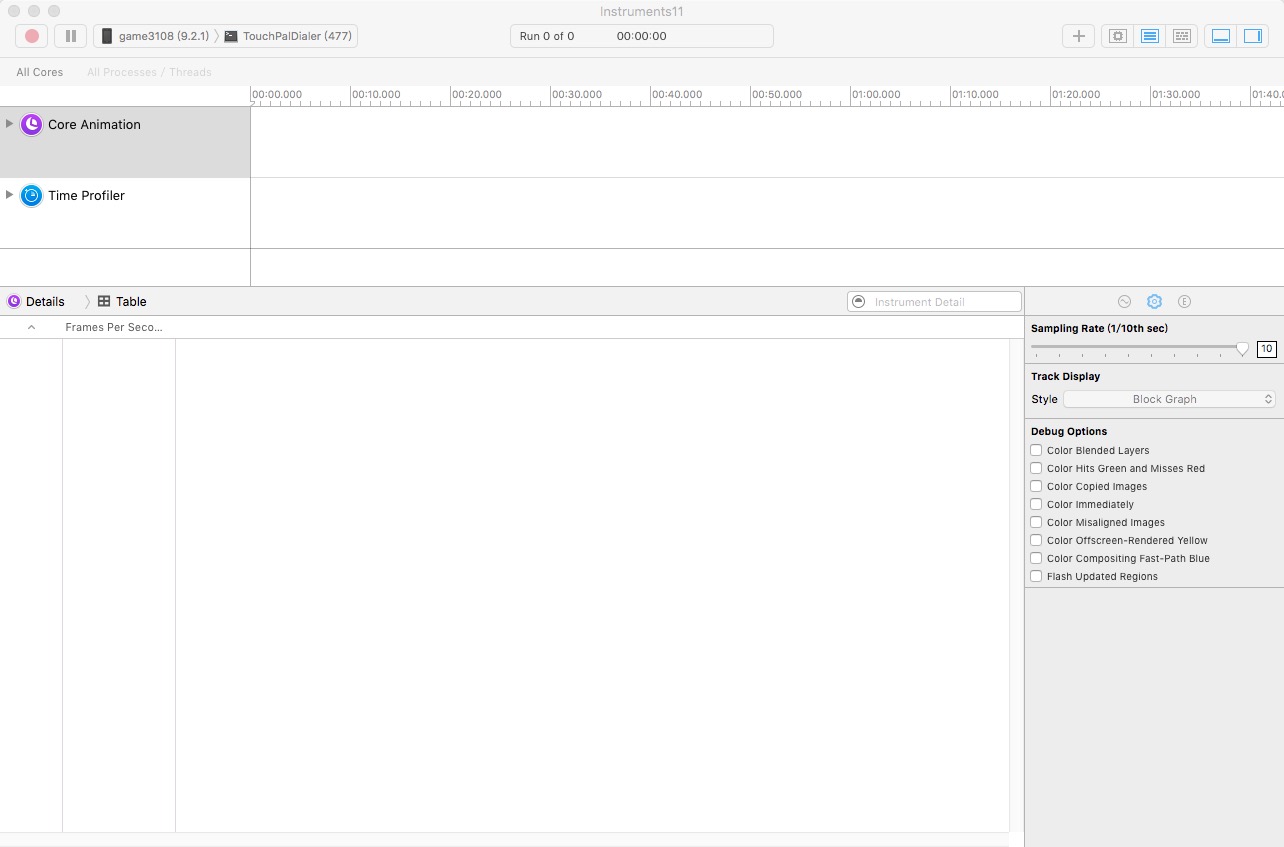Focus the Instrument Detail search field
This screenshot has width=1284, height=847.
coord(934,302)
